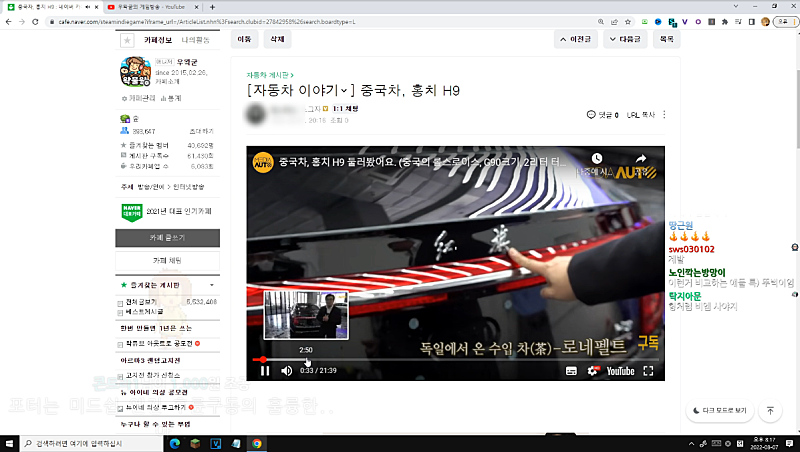Image resolution: width=800 pixels, height=452 pixels.
Task: Open Chrome media control playlist icon
Action: 738,22
